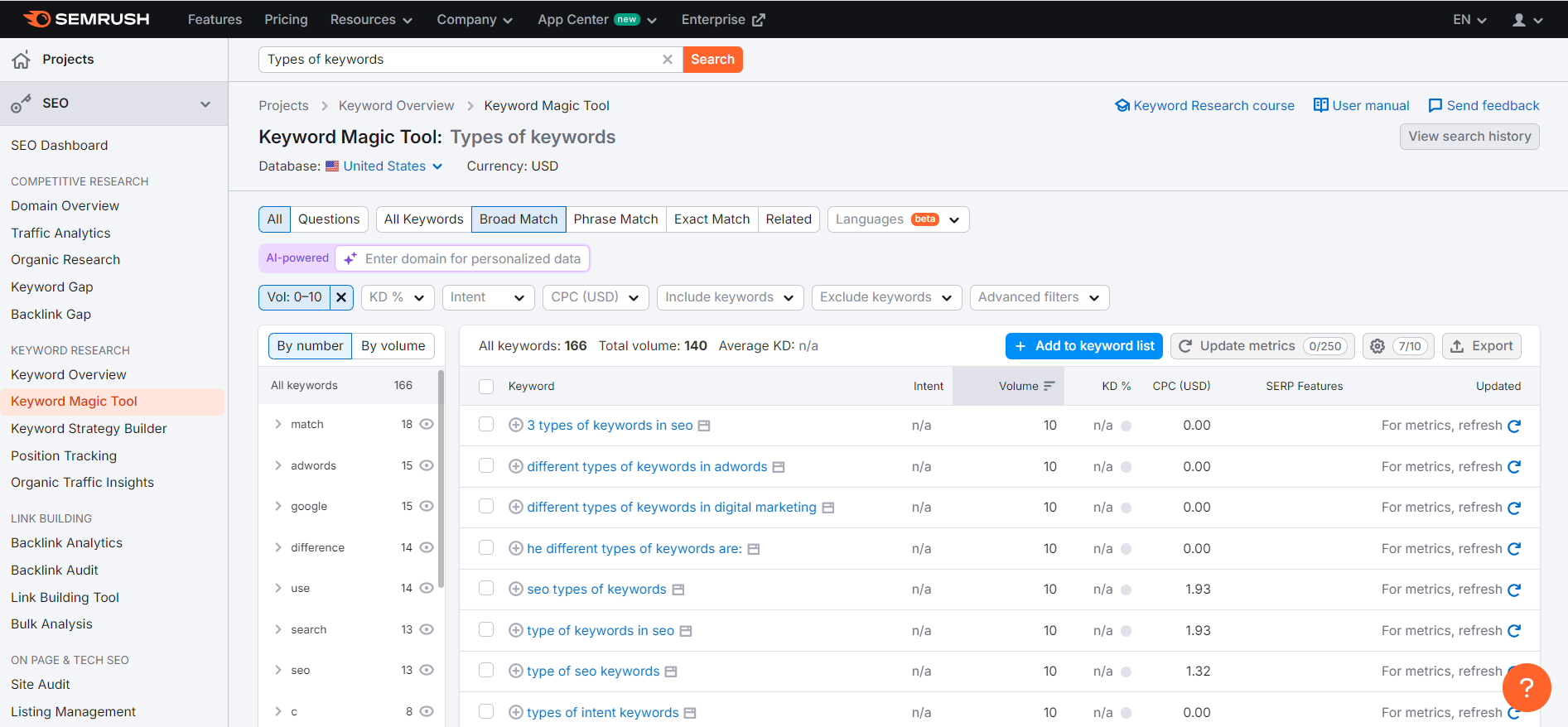
Task: Refresh metrics for 'different types of keywords in digital marketing'
Action: pyautogui.click(x=1514, y=508)
